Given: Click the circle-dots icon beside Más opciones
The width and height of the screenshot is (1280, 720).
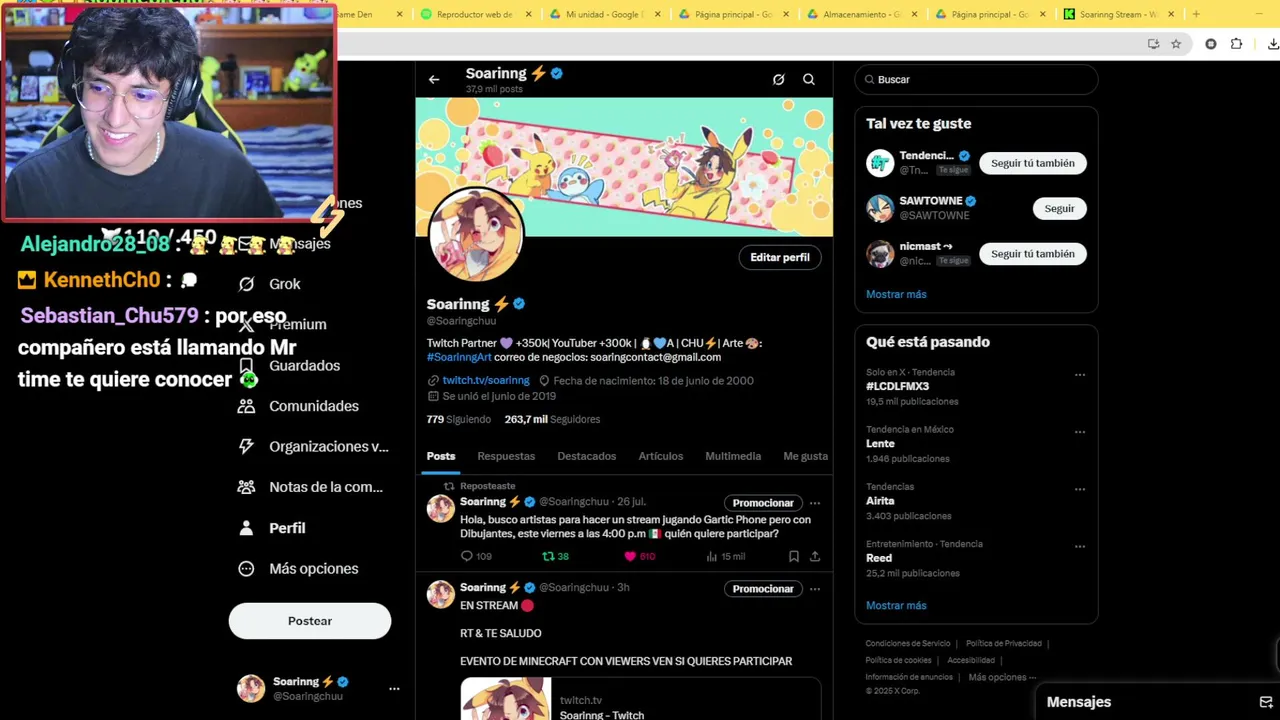Looking at the screenshot, I should pyautogui.click(x=246, y=569).
